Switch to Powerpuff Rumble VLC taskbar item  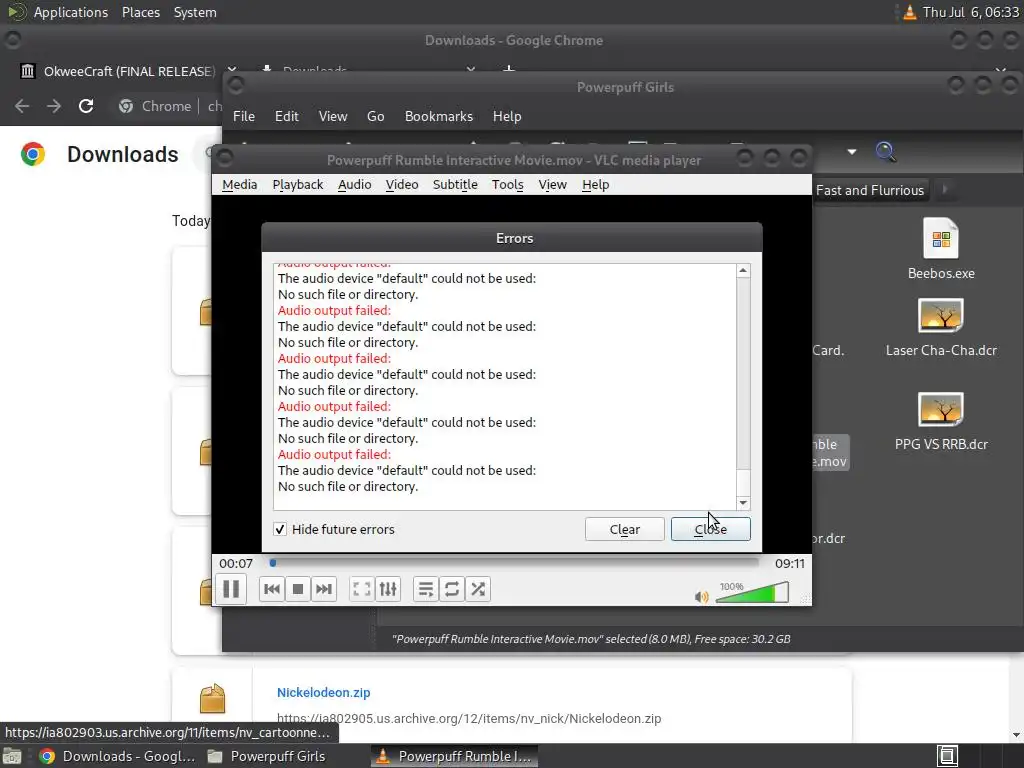coord(455,756)
